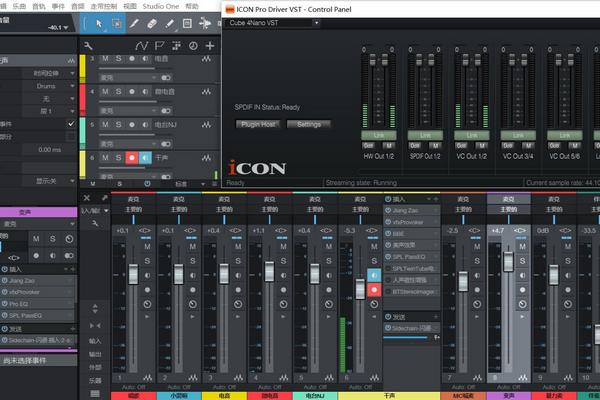Solo mixer channel 2
Image resolution: width=600 pixels, height=400 pixels.
(193, 261)
